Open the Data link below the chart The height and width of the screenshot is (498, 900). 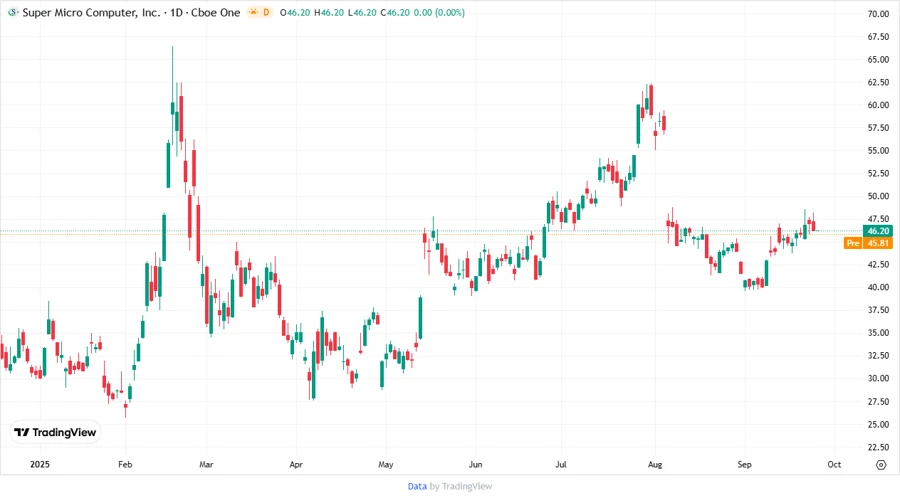point(417,487)
